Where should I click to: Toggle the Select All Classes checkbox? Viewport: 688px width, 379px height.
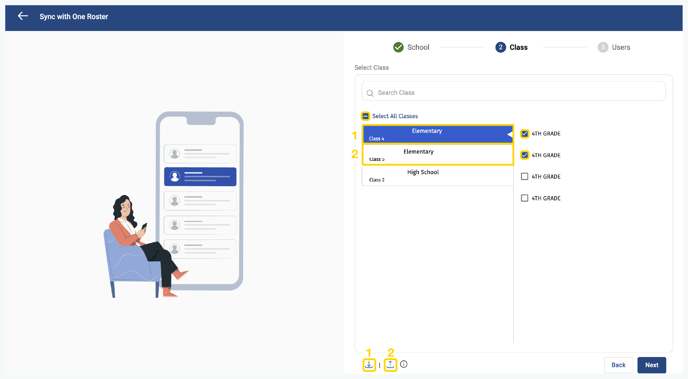[x=366, y=116]
